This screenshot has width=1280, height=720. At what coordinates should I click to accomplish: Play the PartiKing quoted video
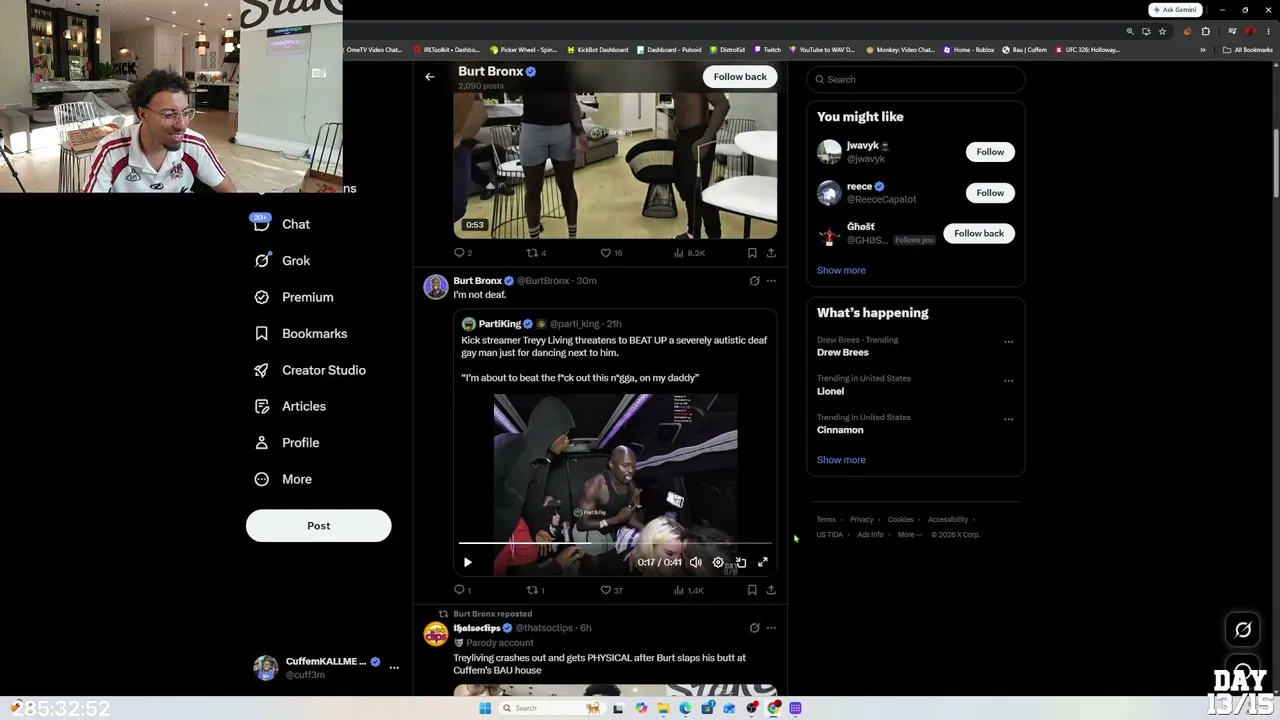(467, 562)
